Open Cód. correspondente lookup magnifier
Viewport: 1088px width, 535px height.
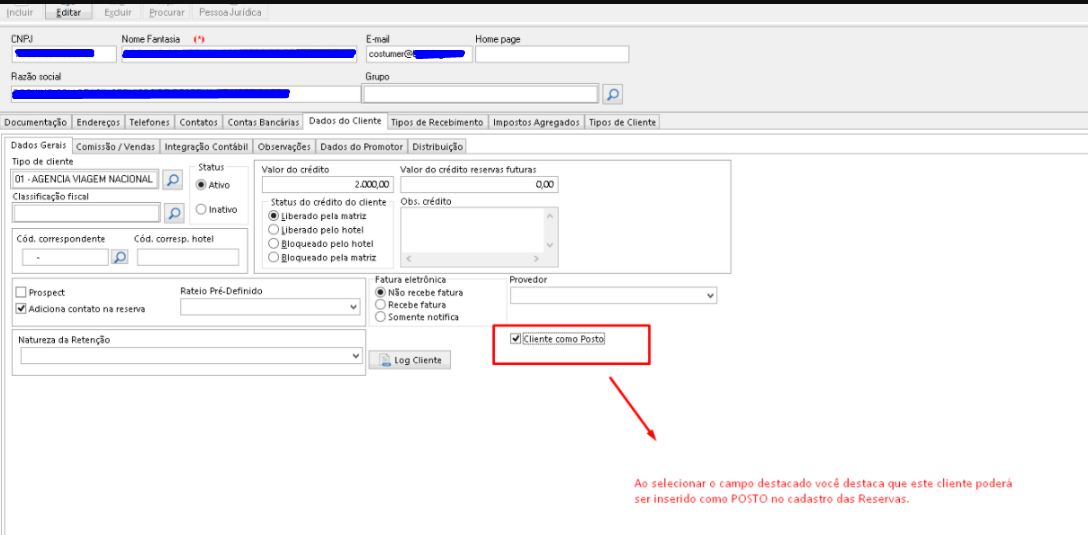coord(120,257)
